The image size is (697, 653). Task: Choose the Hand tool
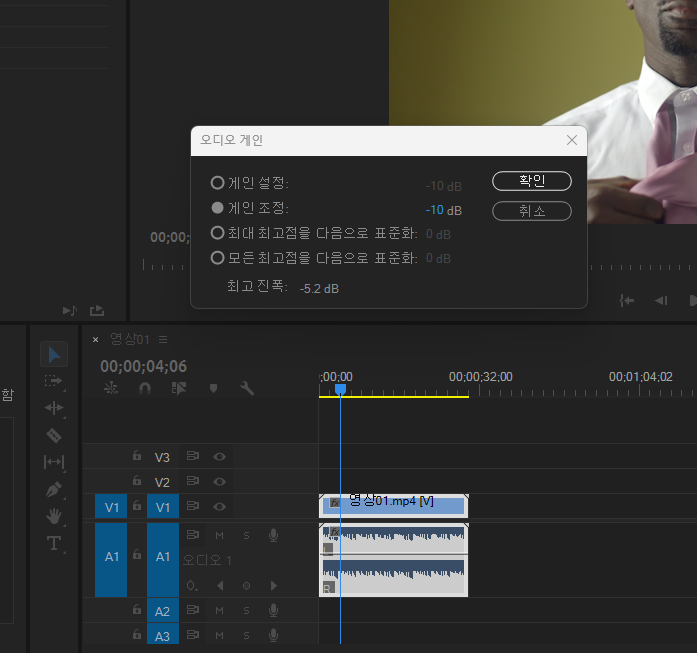click(x=54, y=516)
